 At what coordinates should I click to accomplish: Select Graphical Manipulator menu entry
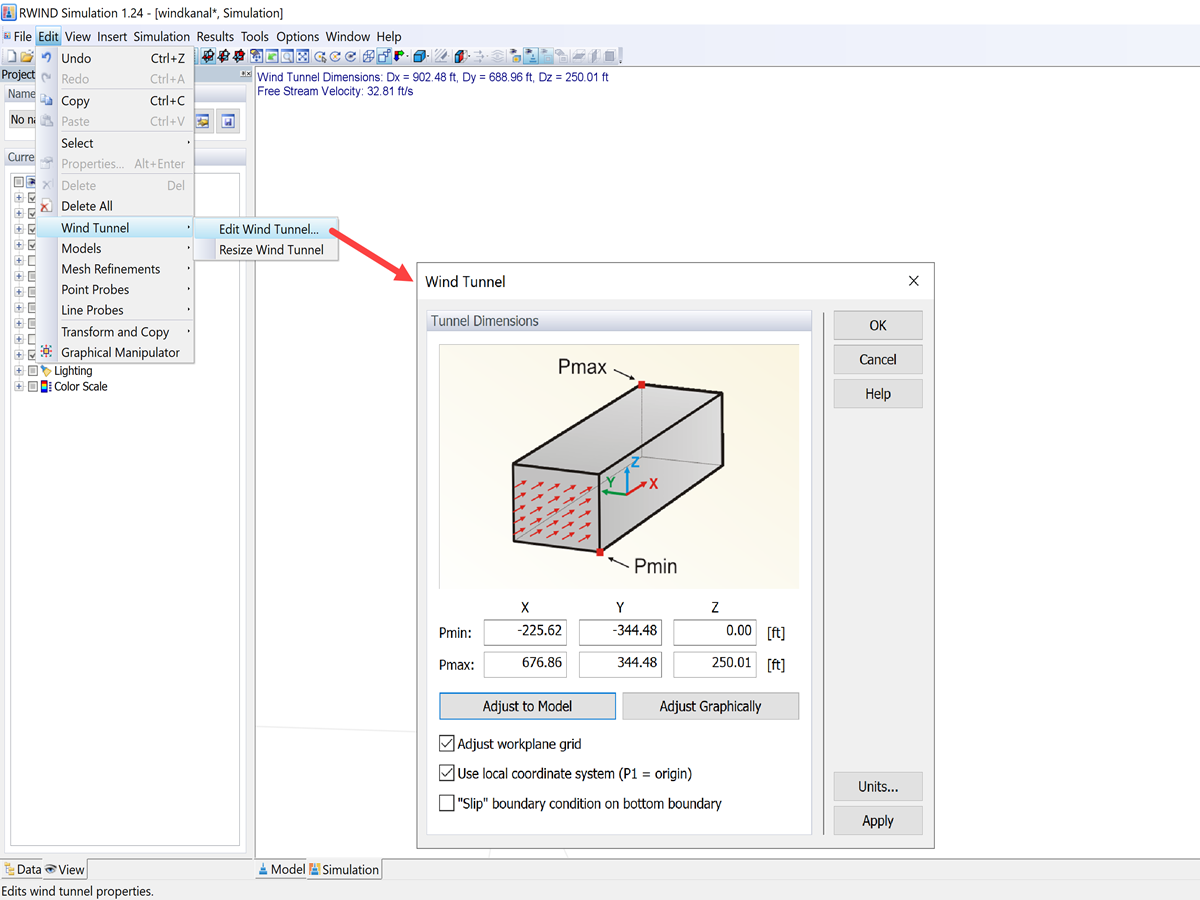(x=115, y=352)
